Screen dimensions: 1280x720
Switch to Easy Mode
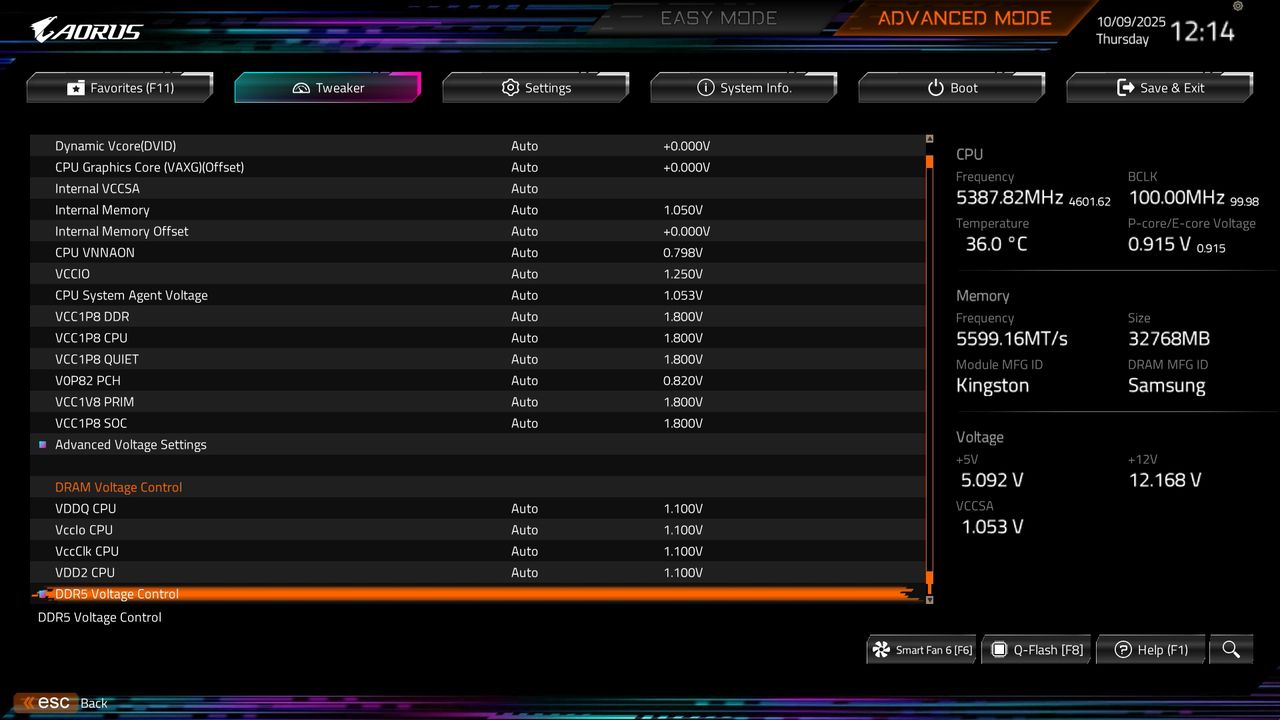click(x=718, y=17)
